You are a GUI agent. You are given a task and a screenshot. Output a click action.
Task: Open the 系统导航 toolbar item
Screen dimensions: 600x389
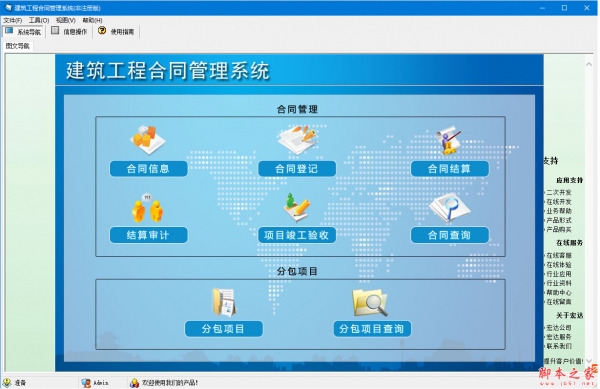[23, 32]
